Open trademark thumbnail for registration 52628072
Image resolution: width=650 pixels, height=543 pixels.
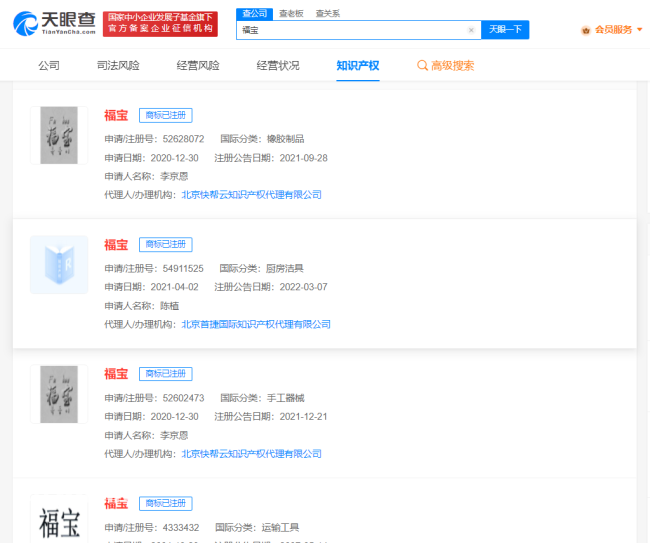pos(59,135)
